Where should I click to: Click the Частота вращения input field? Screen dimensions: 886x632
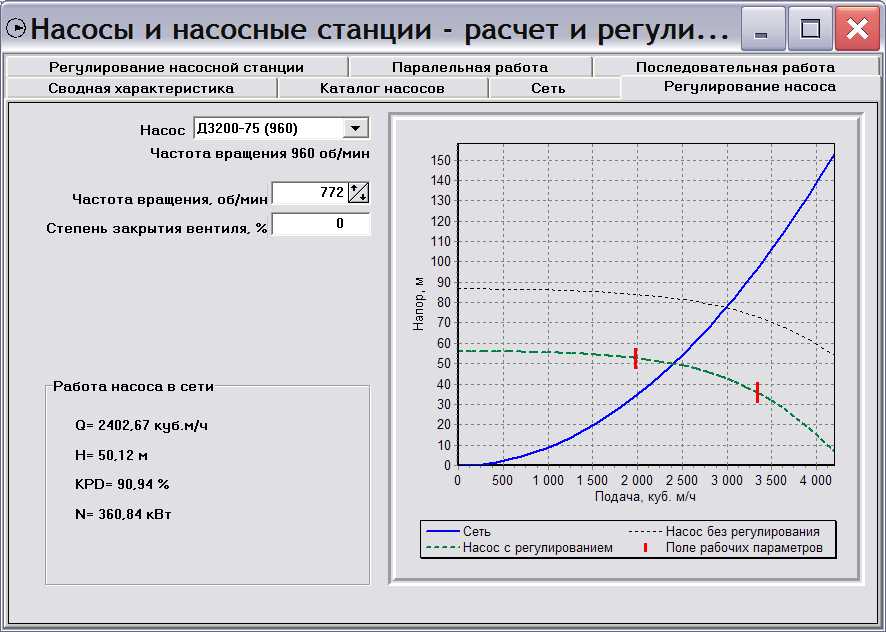point(310,193)
